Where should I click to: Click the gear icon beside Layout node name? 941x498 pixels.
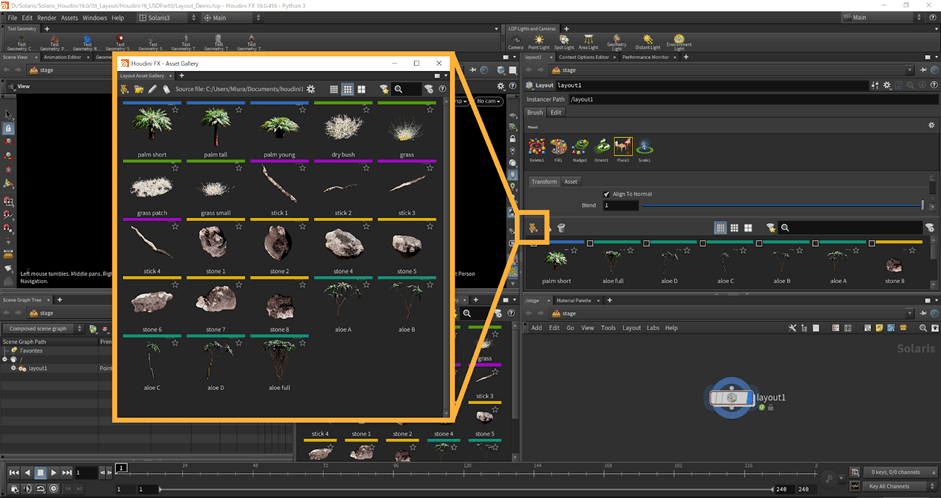click(x=887, y=85)
